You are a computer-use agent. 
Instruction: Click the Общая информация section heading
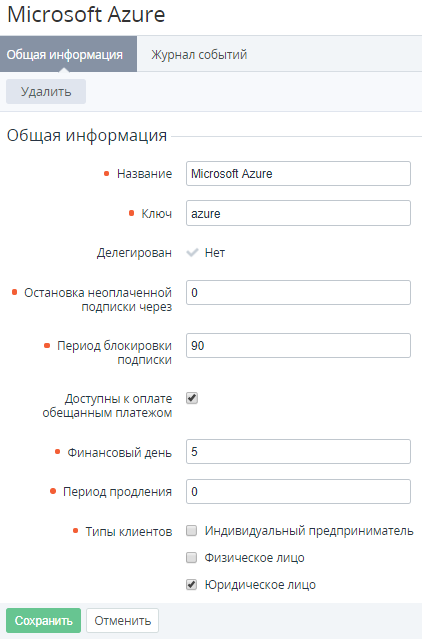(x=87, y=135)
